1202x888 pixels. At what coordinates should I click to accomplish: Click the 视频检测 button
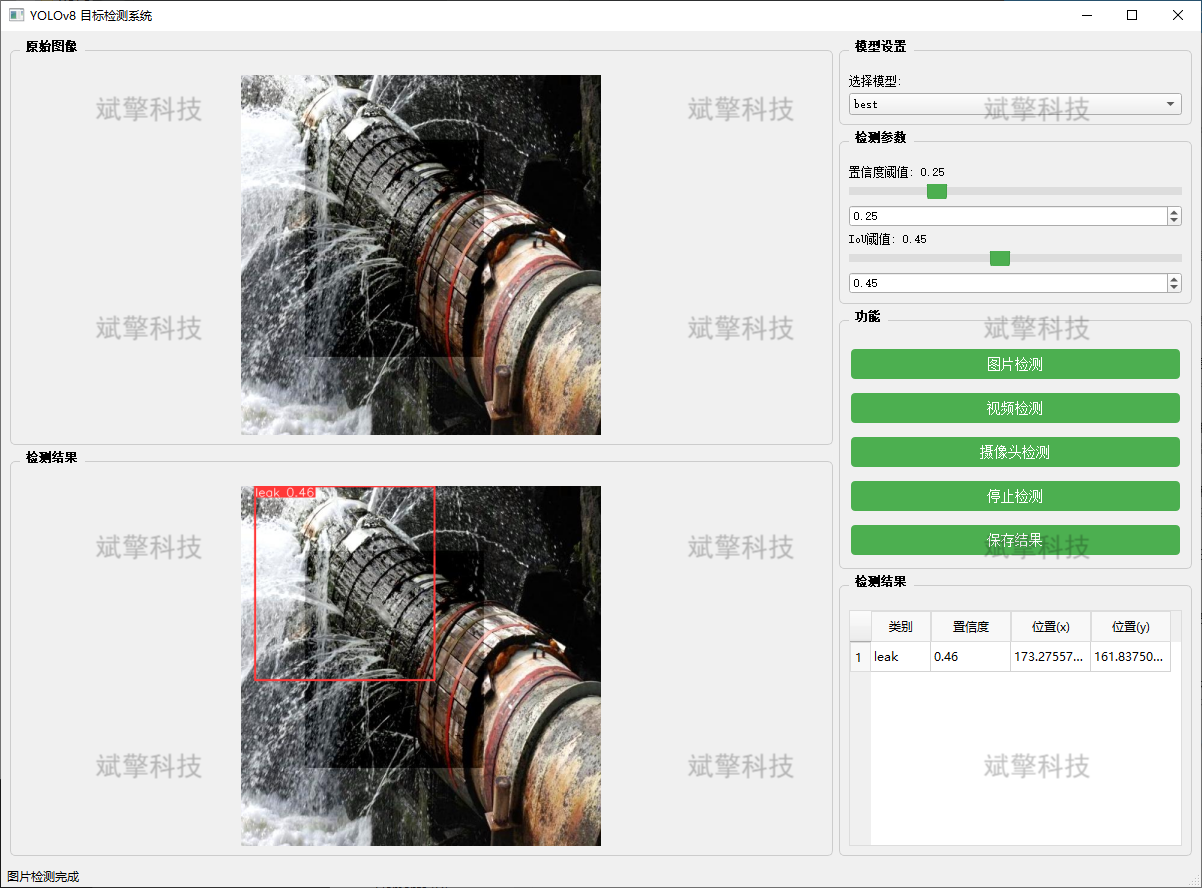(x=1015, y=408)
